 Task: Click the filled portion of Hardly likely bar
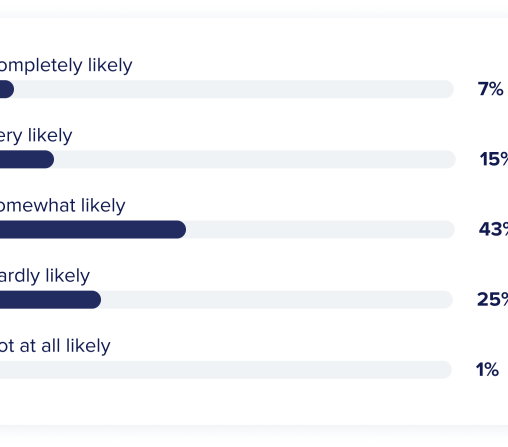coord(50,300)
